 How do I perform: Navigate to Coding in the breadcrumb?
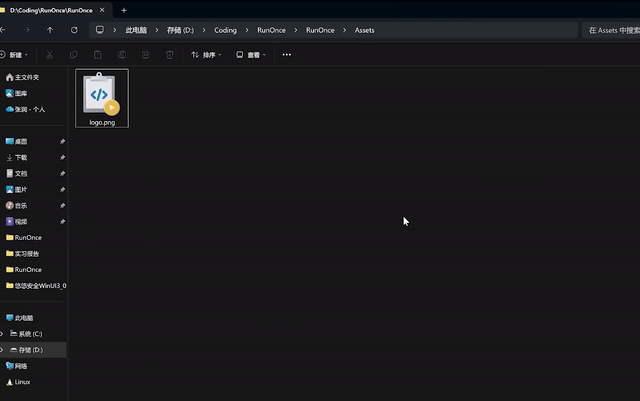tap(225, 30)
